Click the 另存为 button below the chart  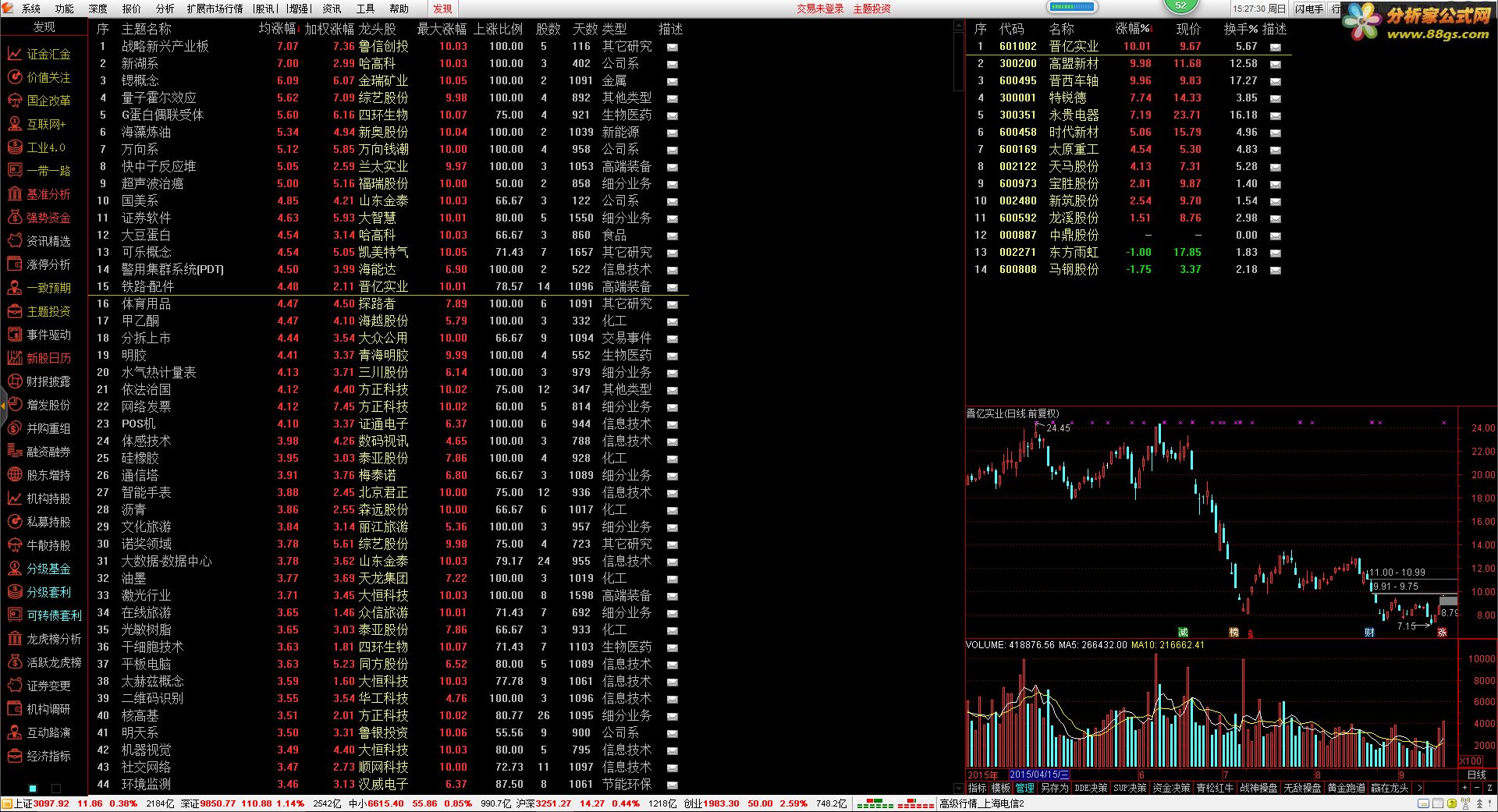tap(1055, 788)
